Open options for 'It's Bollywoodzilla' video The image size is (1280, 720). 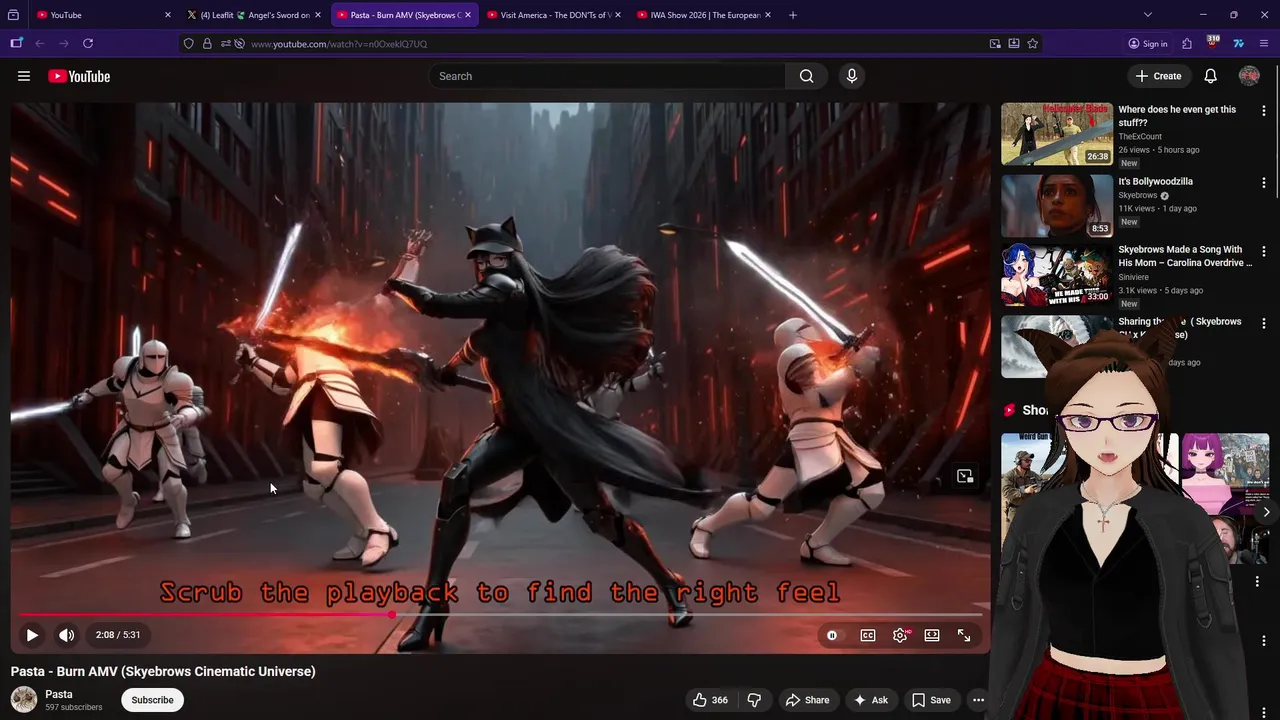point(1263,183)
